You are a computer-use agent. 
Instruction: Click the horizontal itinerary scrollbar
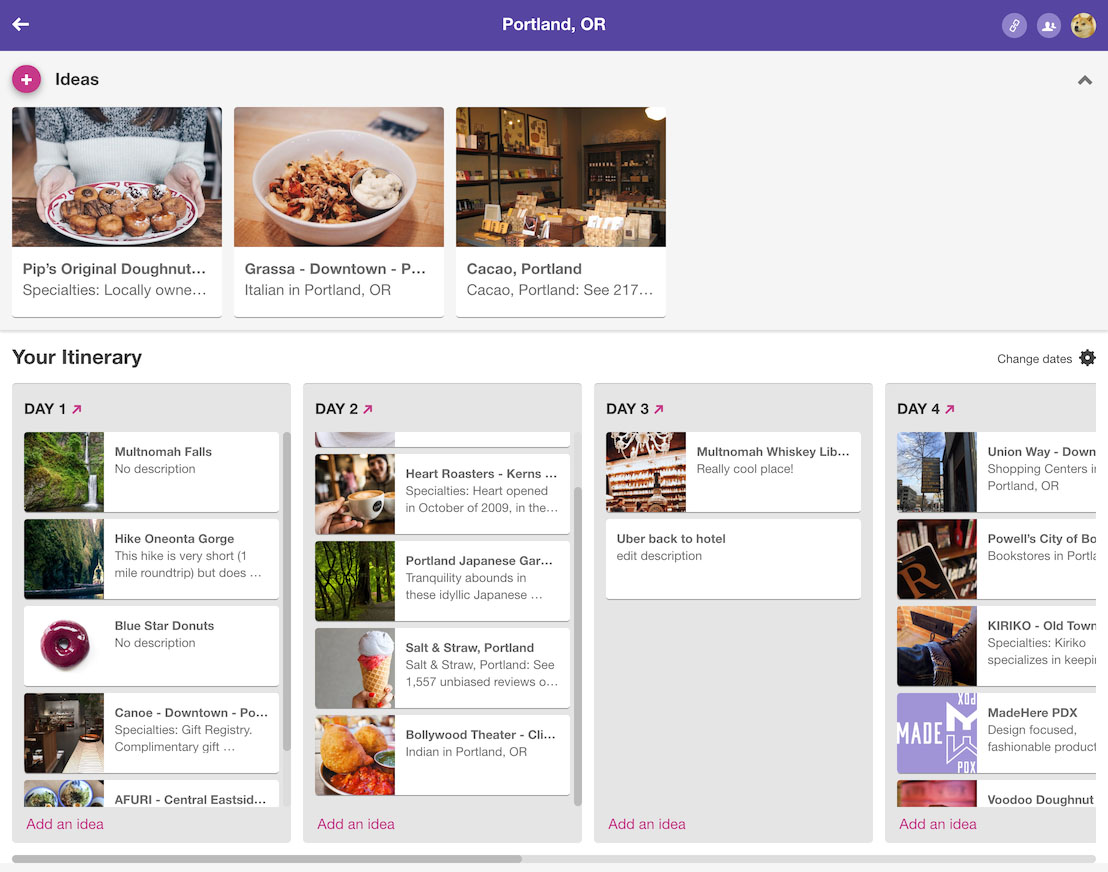[x=267, y=859]
